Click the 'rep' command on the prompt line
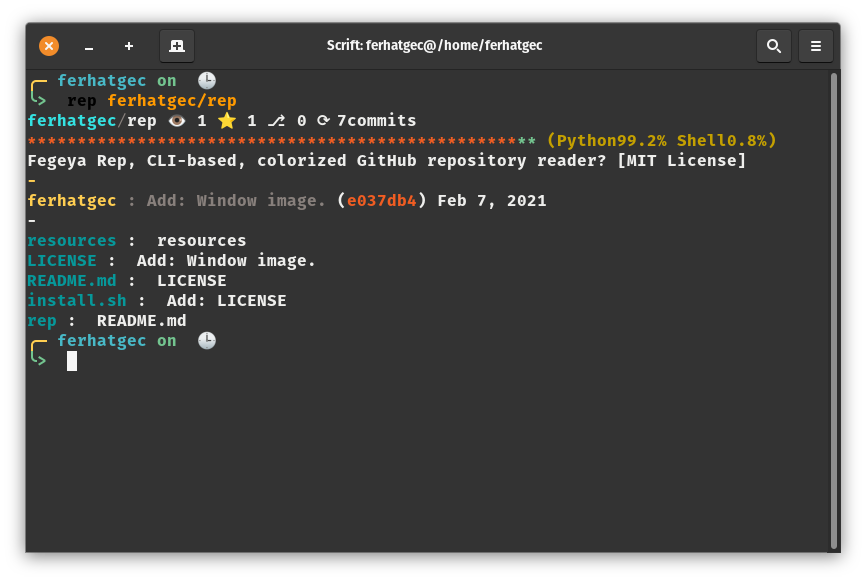Viewport: 866px width, 581px height. tap(82, 102)
